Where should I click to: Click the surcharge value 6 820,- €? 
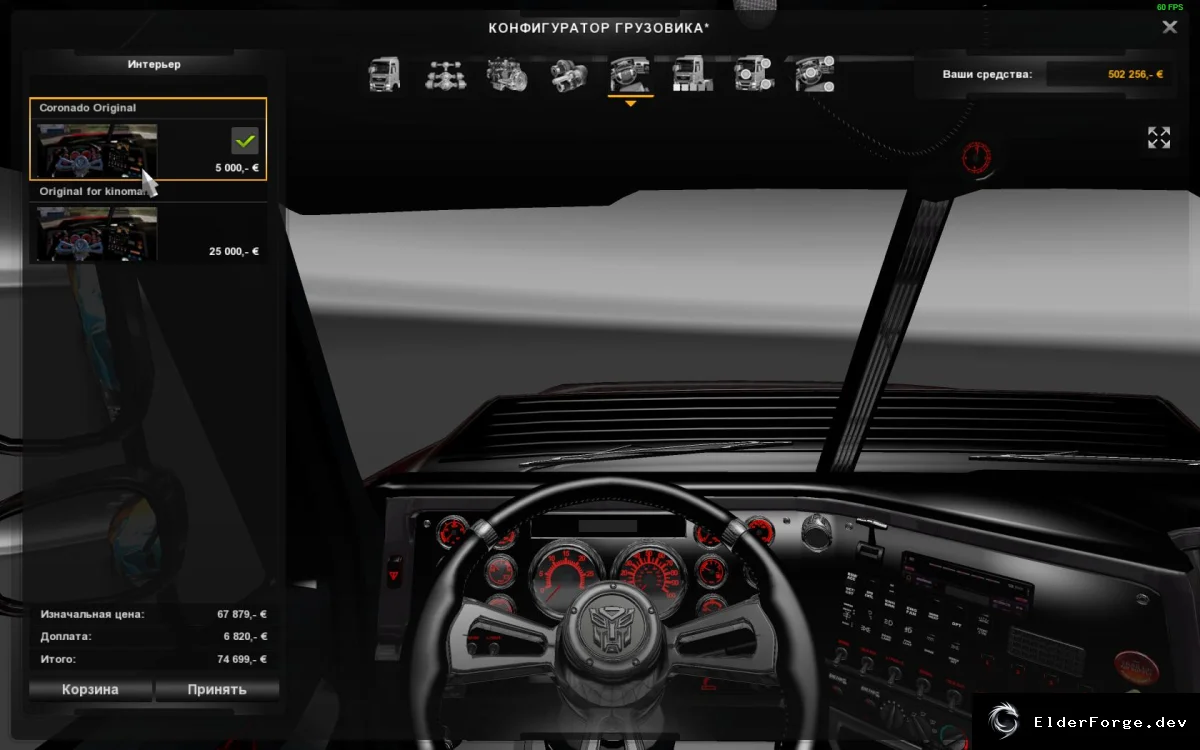[x=245, y=636]
